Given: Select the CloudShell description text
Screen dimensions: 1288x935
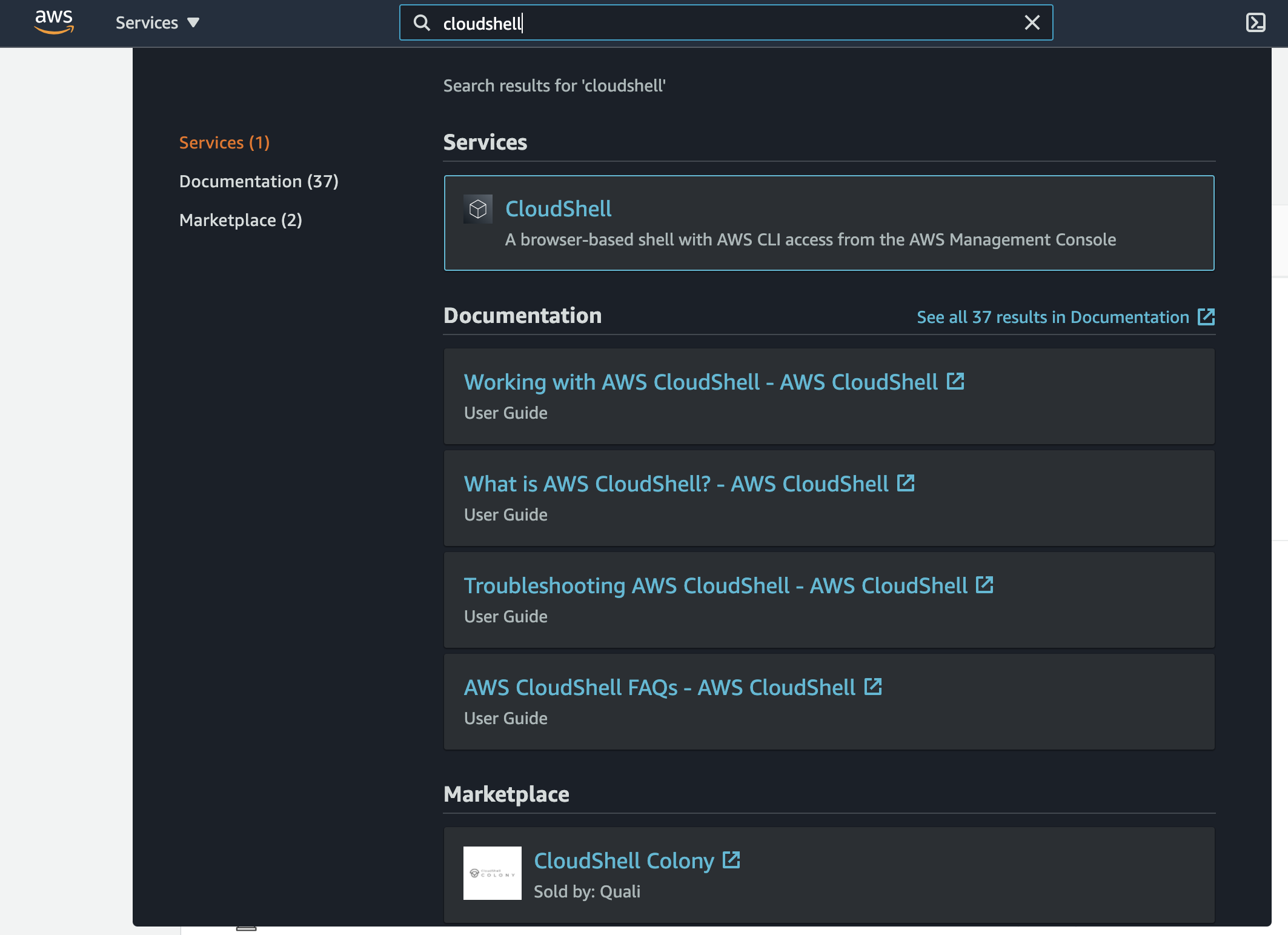Looking at the screenshot, I should (811, 239).
